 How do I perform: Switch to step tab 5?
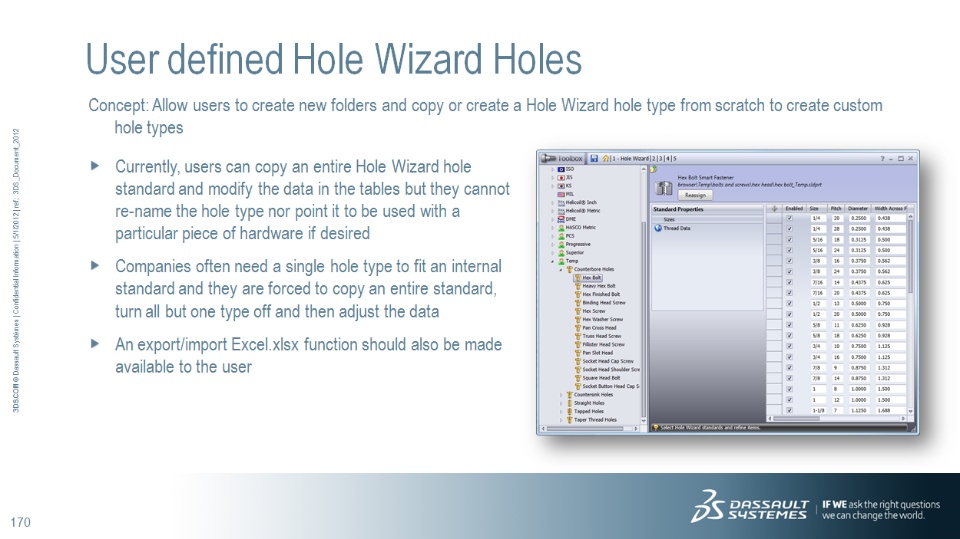[x=675, y=159]
